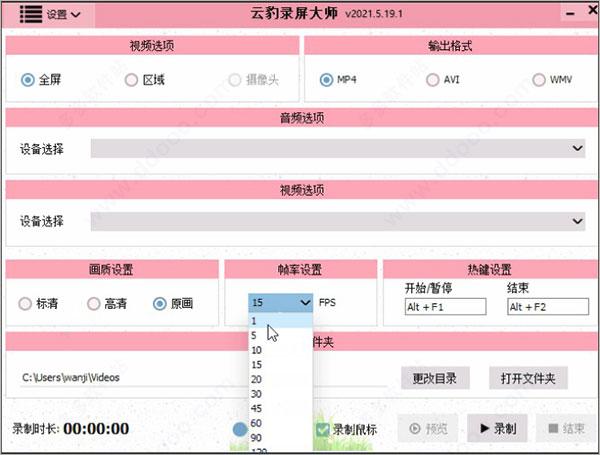Pick 10 in the FPS list

(x=280, y=350)
